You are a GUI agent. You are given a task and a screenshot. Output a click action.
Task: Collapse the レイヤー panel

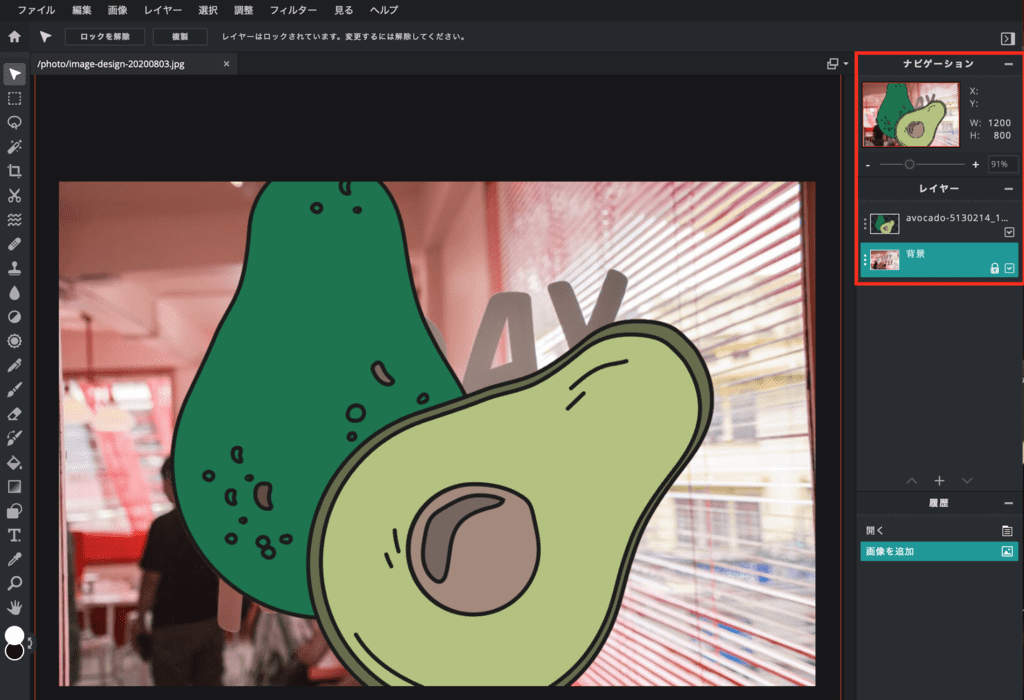tap(1008, 188)
